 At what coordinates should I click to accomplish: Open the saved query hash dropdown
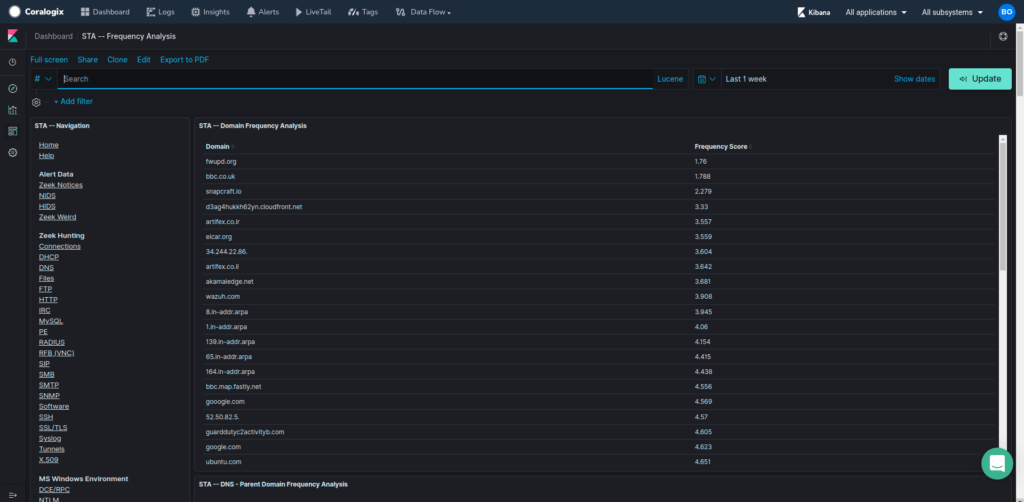43,79
